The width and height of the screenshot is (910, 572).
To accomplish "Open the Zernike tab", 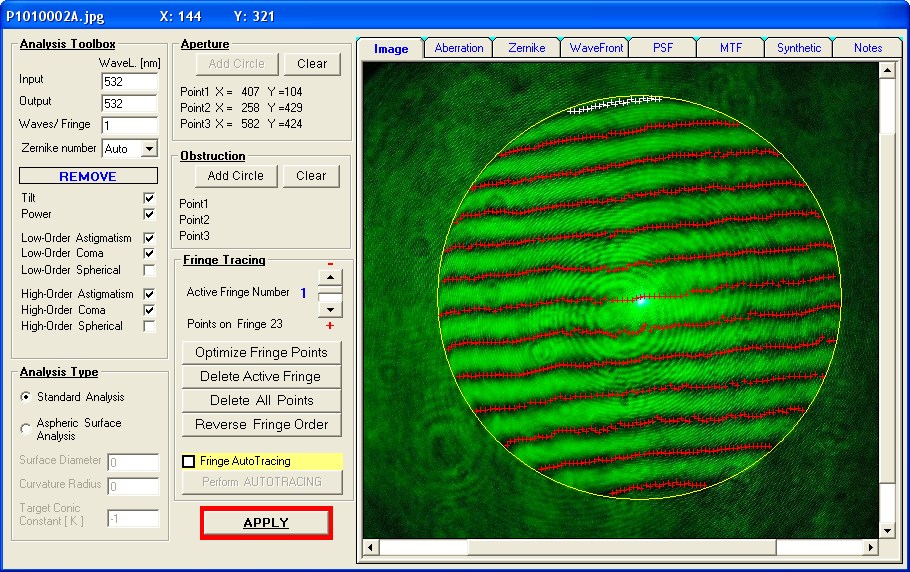I will 526,48.
